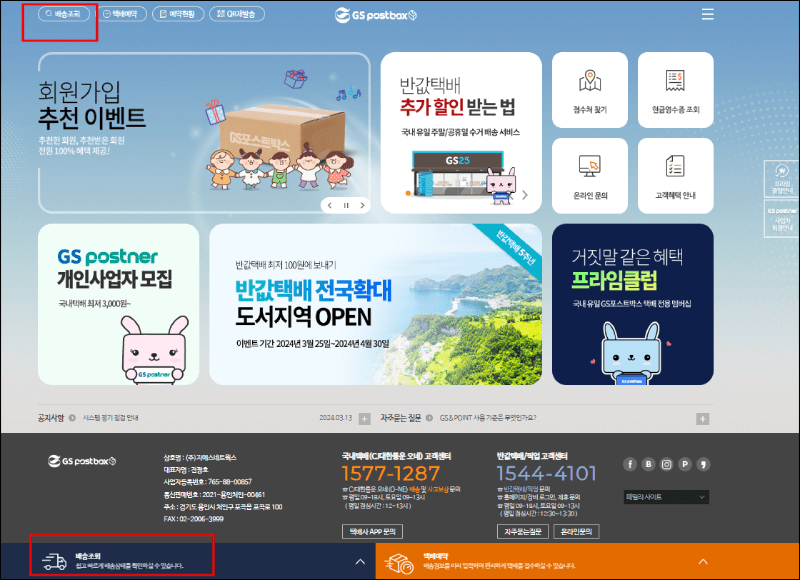The height and width of the screenshot is (580, 800).
Task: Click the GS postbox logo in header
Action: click(x=376, y=15)
